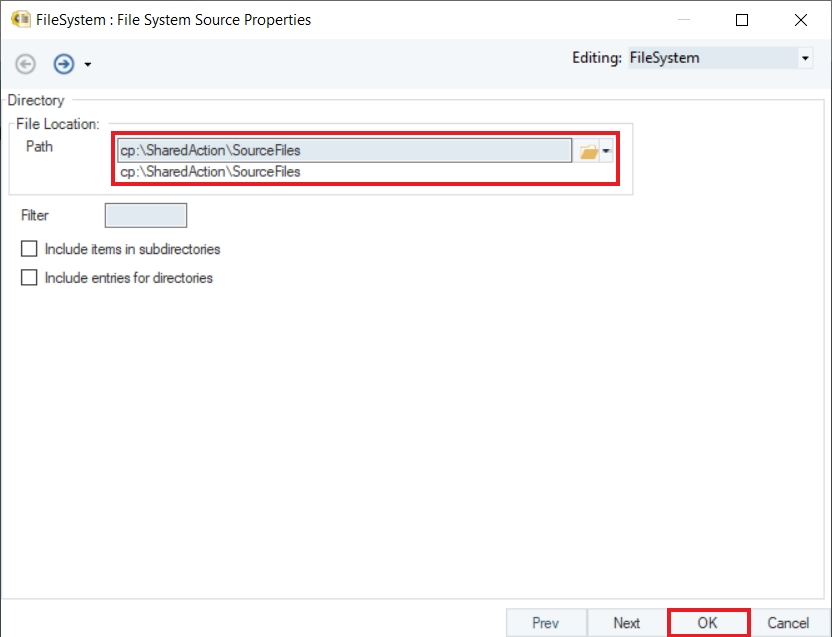The width and height of the screenshot is (832, 637).
Task: Expand the folder browse dropdown arrow
Action: pos(606,151)
